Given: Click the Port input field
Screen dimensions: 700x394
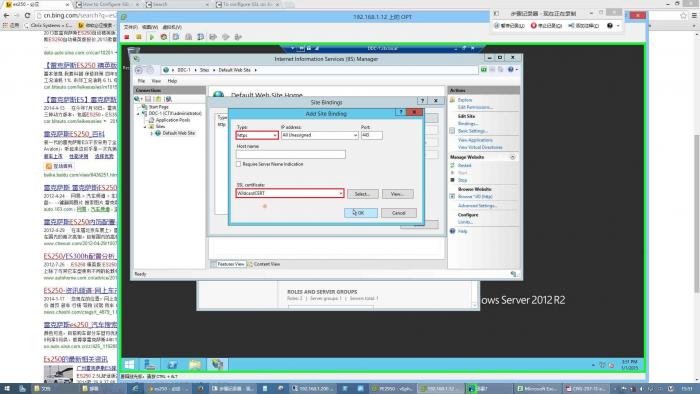Looking at the screenshot, I should coord(371,135).
